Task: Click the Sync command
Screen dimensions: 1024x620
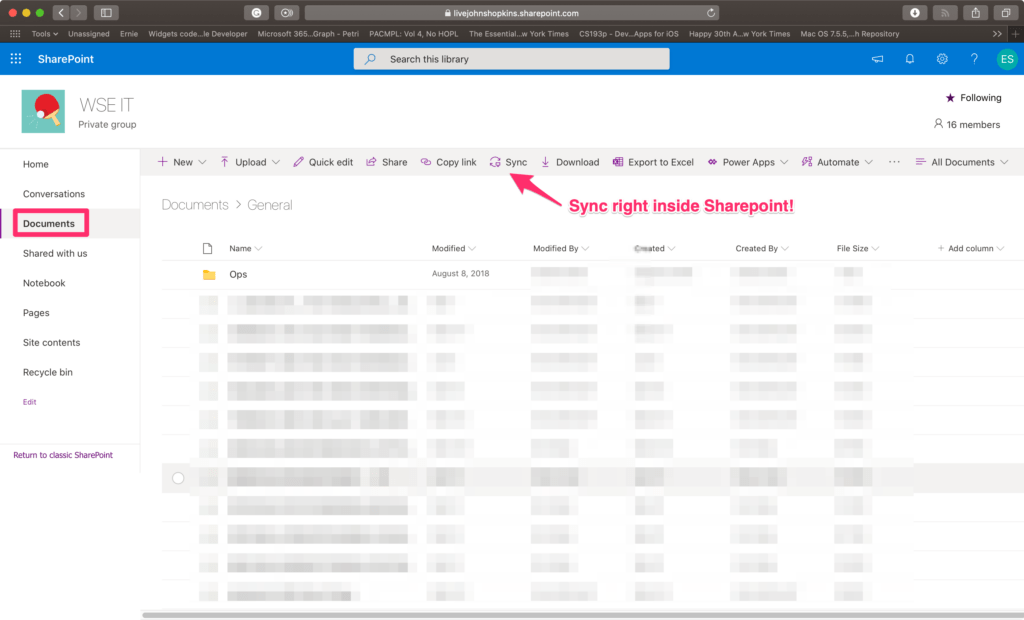Action: (508, 162)
